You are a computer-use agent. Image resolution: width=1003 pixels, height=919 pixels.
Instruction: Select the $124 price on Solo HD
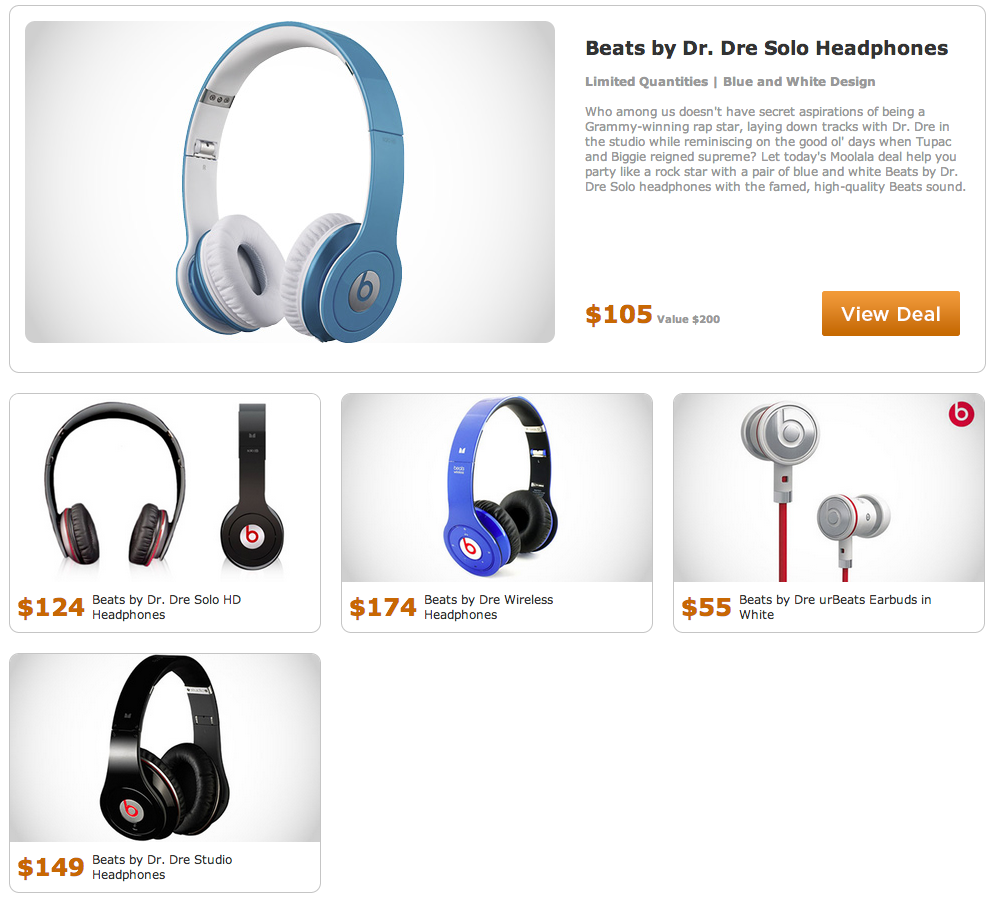(51, 608)
